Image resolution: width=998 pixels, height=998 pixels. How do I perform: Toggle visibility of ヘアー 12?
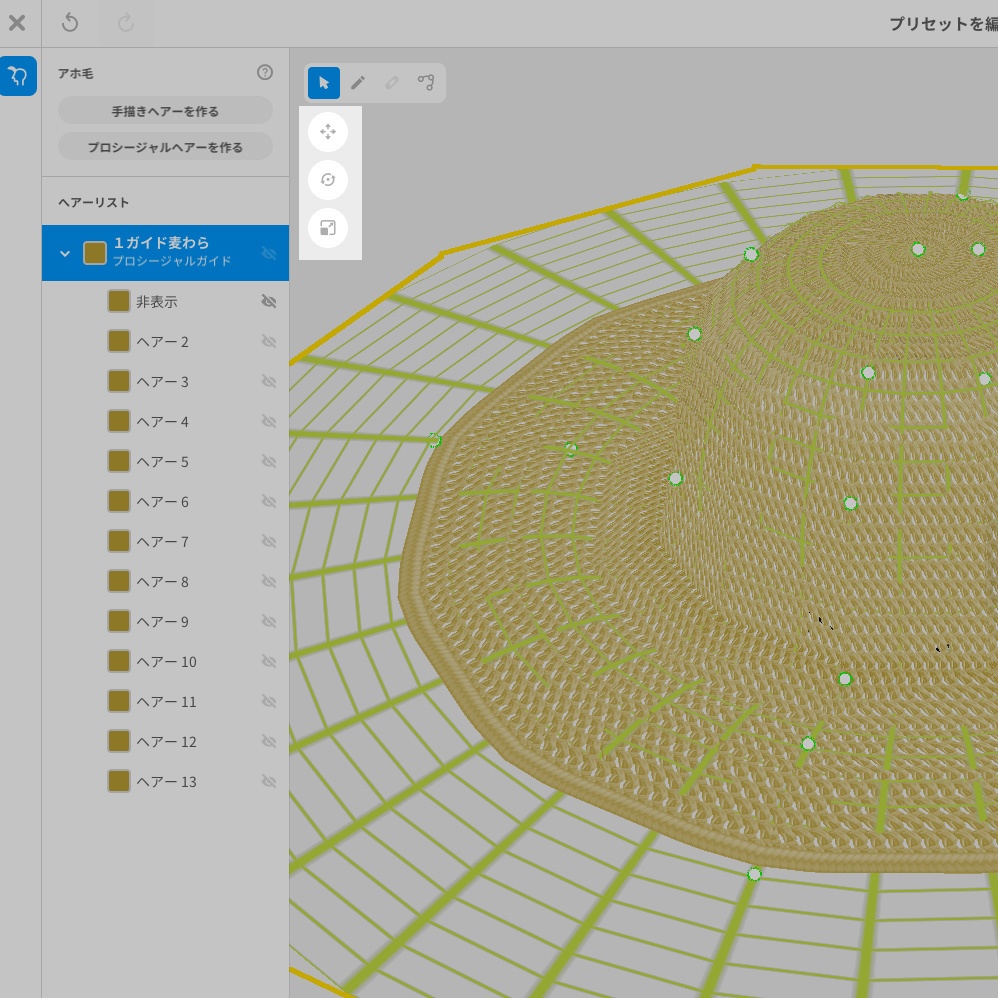pyautogui.click(x=269, y=741)
